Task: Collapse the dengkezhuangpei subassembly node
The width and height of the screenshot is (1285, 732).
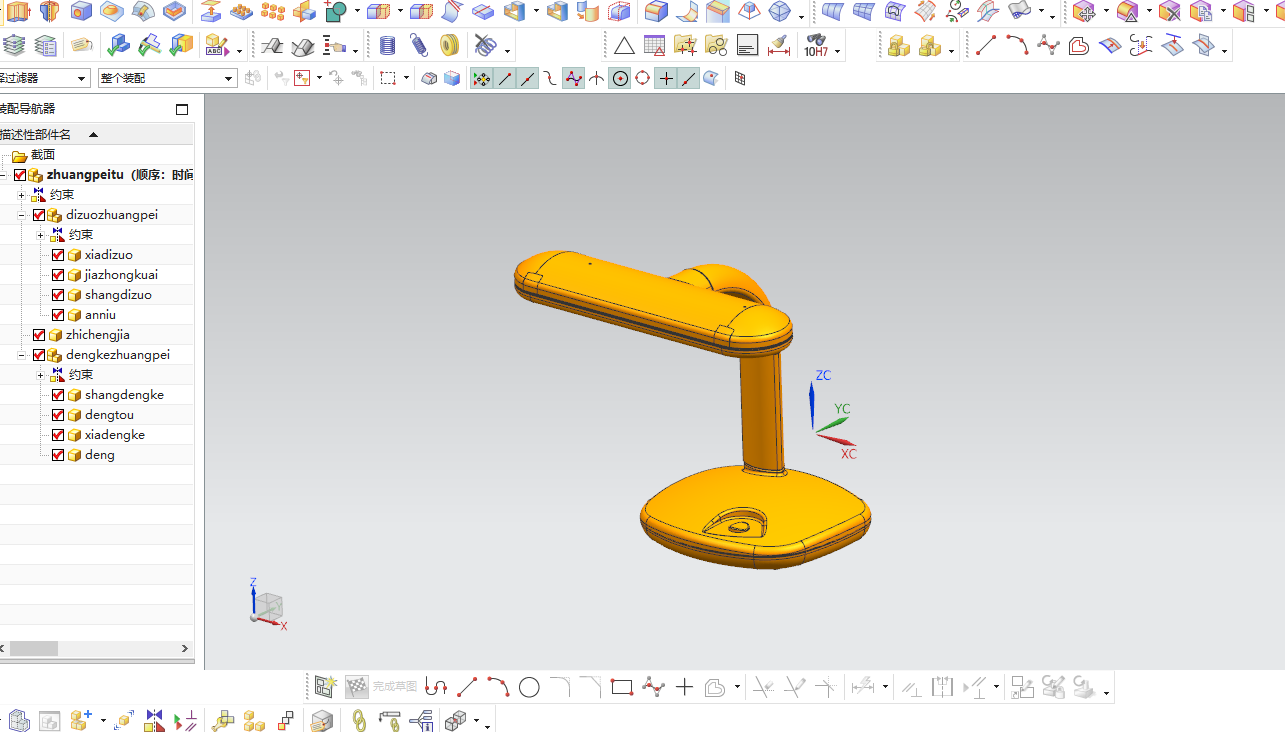Action: pyautogui.click(x=21, y=355)
